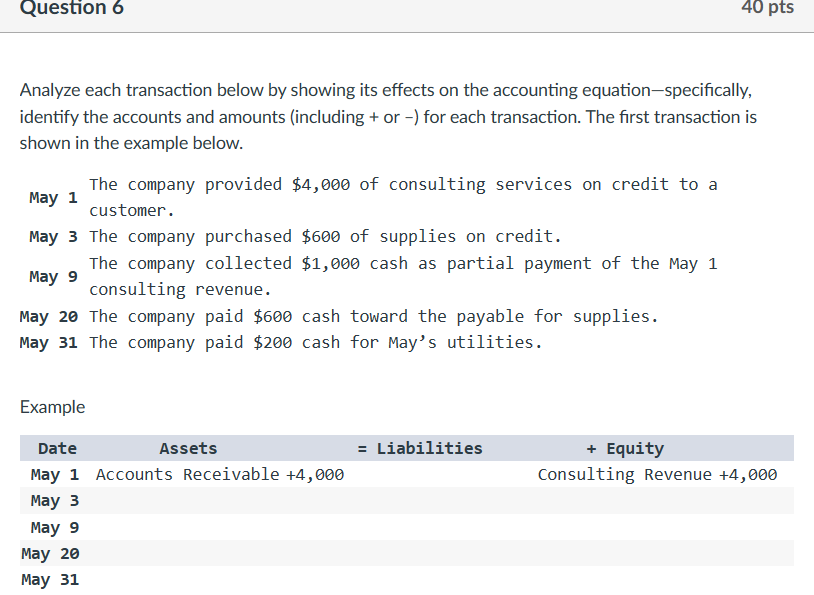
Task: Select Consulting Revenue +4,000 cell
Action: pos(659,474)
